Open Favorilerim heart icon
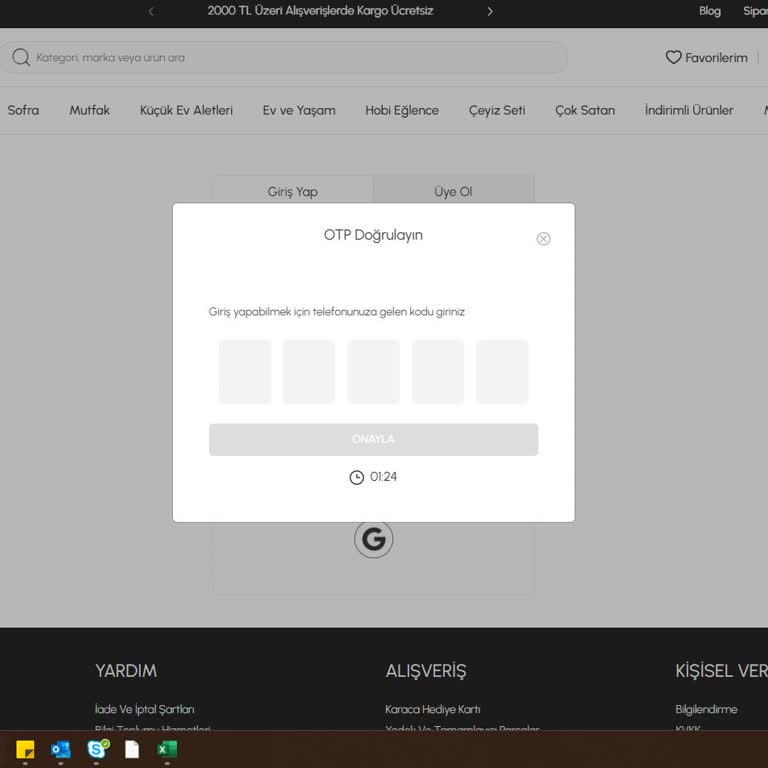Screen dimensions: 768x768 [x=674, y=58]
